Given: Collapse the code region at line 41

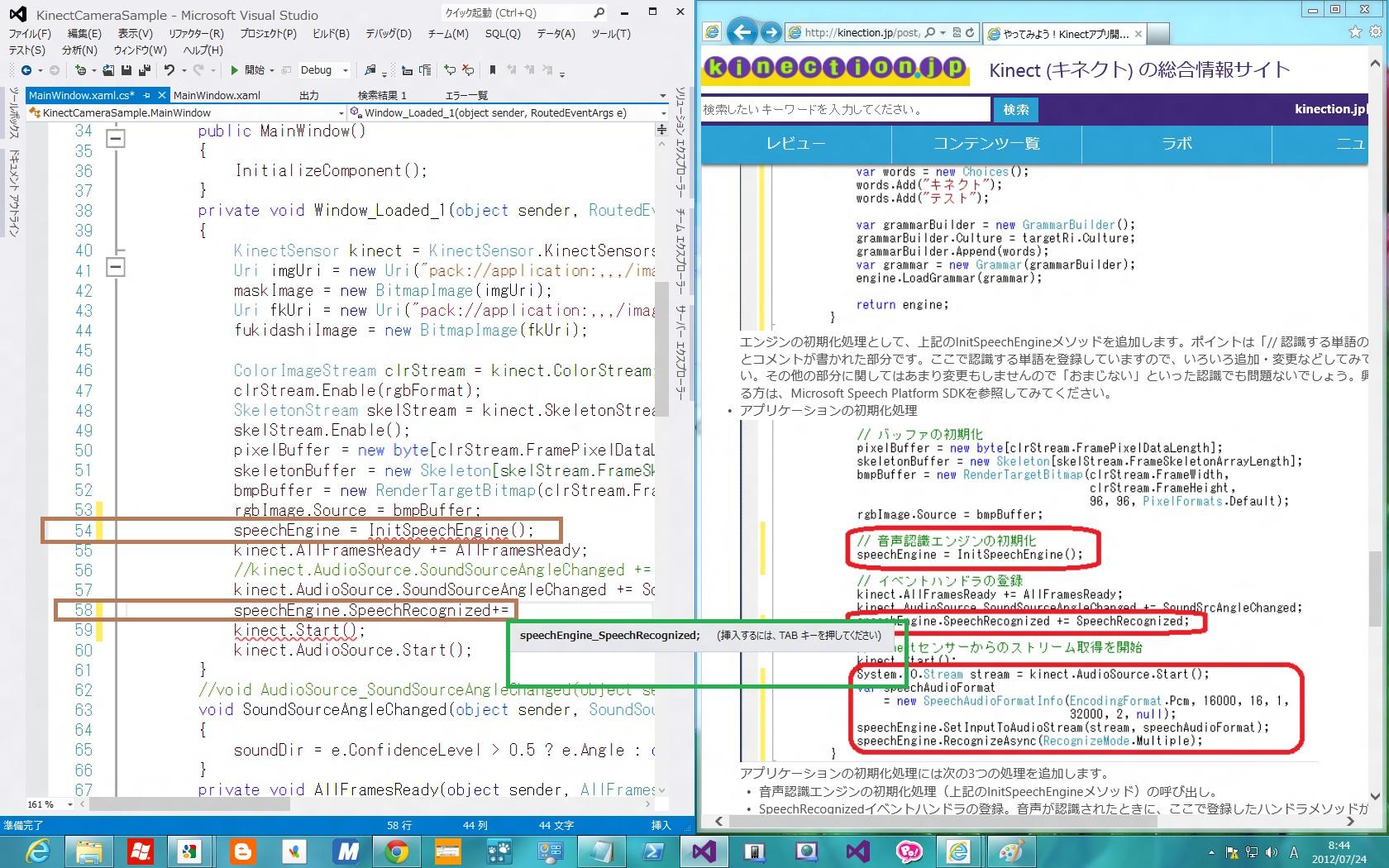Looking at the screenshot, I should tap(117, 266).
